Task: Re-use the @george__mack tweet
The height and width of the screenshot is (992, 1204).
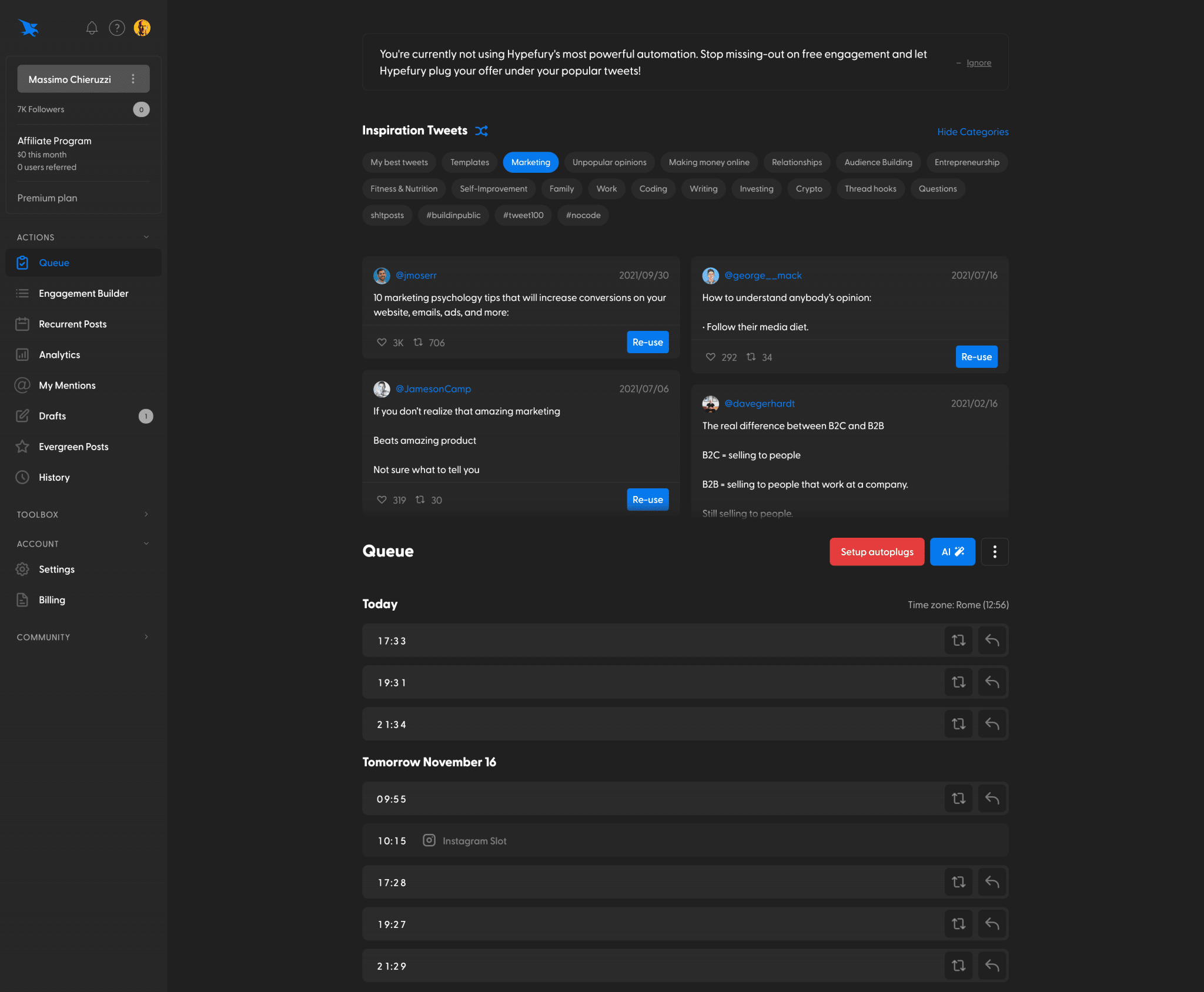Action: pos(976,357)
